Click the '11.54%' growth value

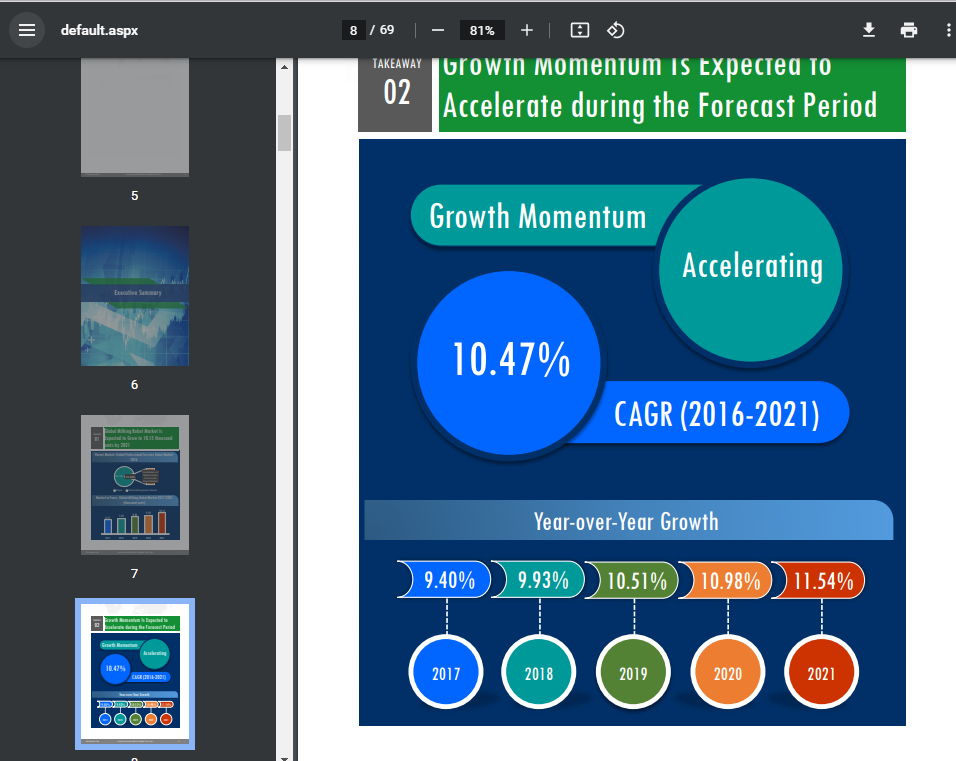tap(824, 581)
